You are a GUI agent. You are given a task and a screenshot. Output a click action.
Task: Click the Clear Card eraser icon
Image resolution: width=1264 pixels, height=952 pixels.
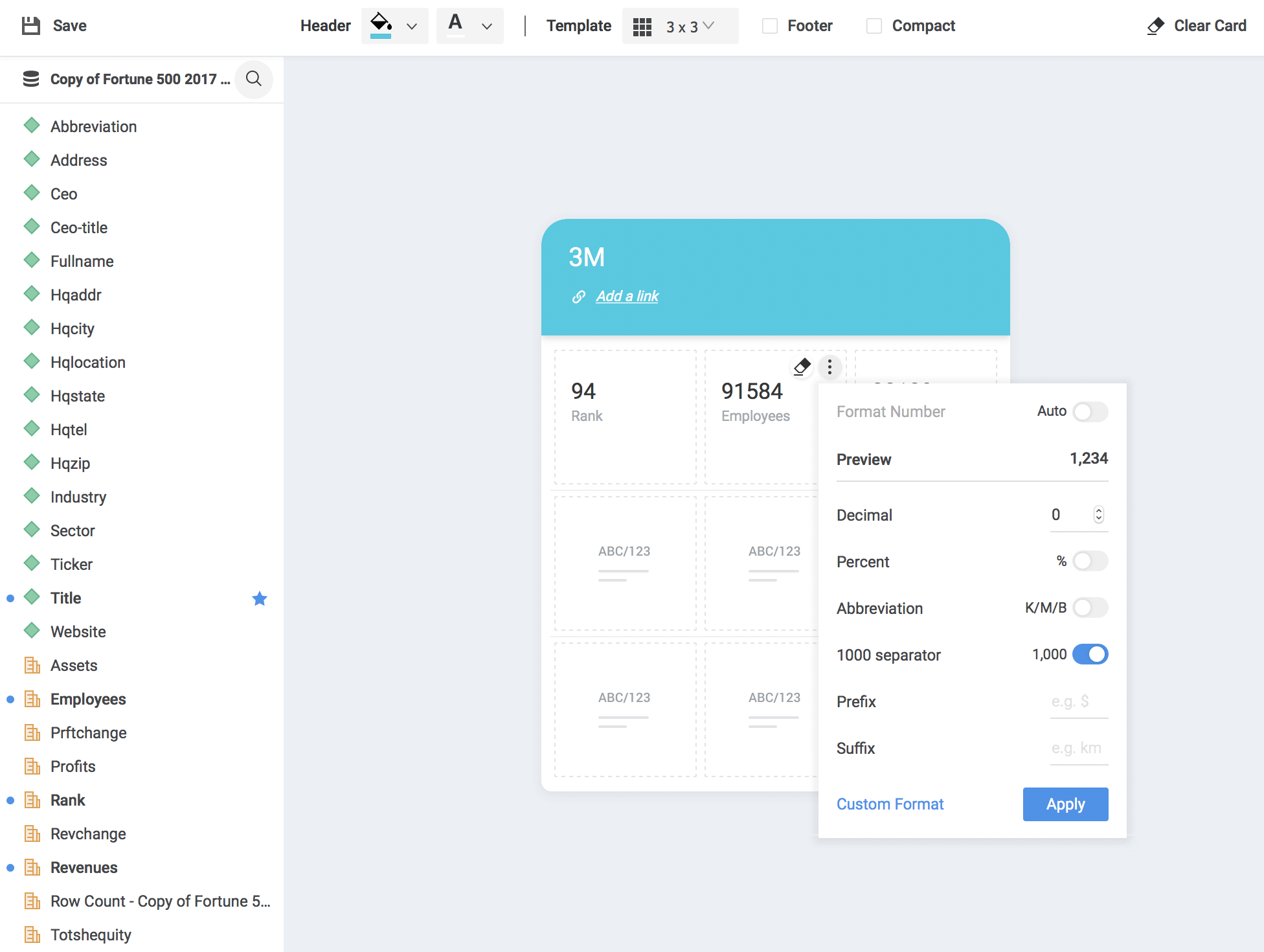pyautogui.click(x=1155, y=26)
